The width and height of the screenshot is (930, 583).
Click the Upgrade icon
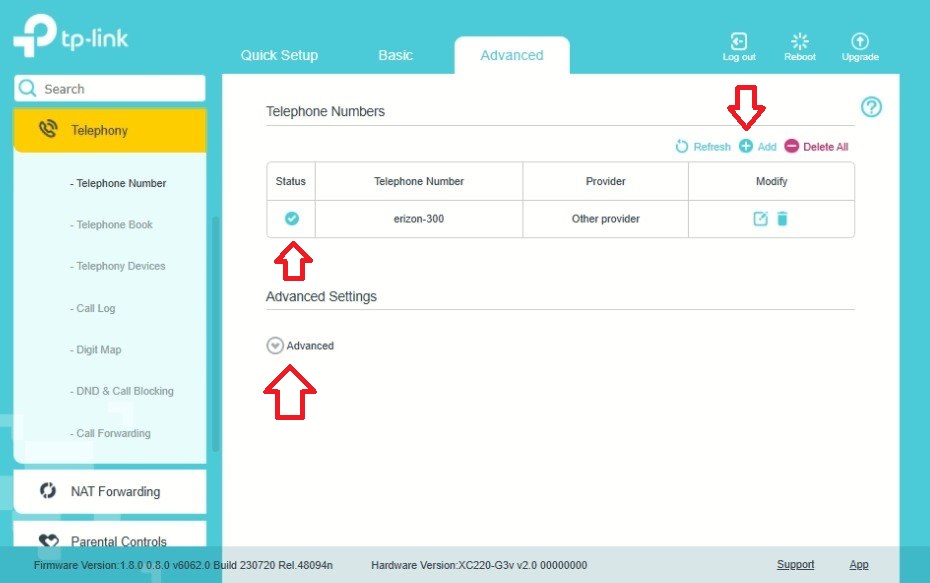click(x=859, y=42)
